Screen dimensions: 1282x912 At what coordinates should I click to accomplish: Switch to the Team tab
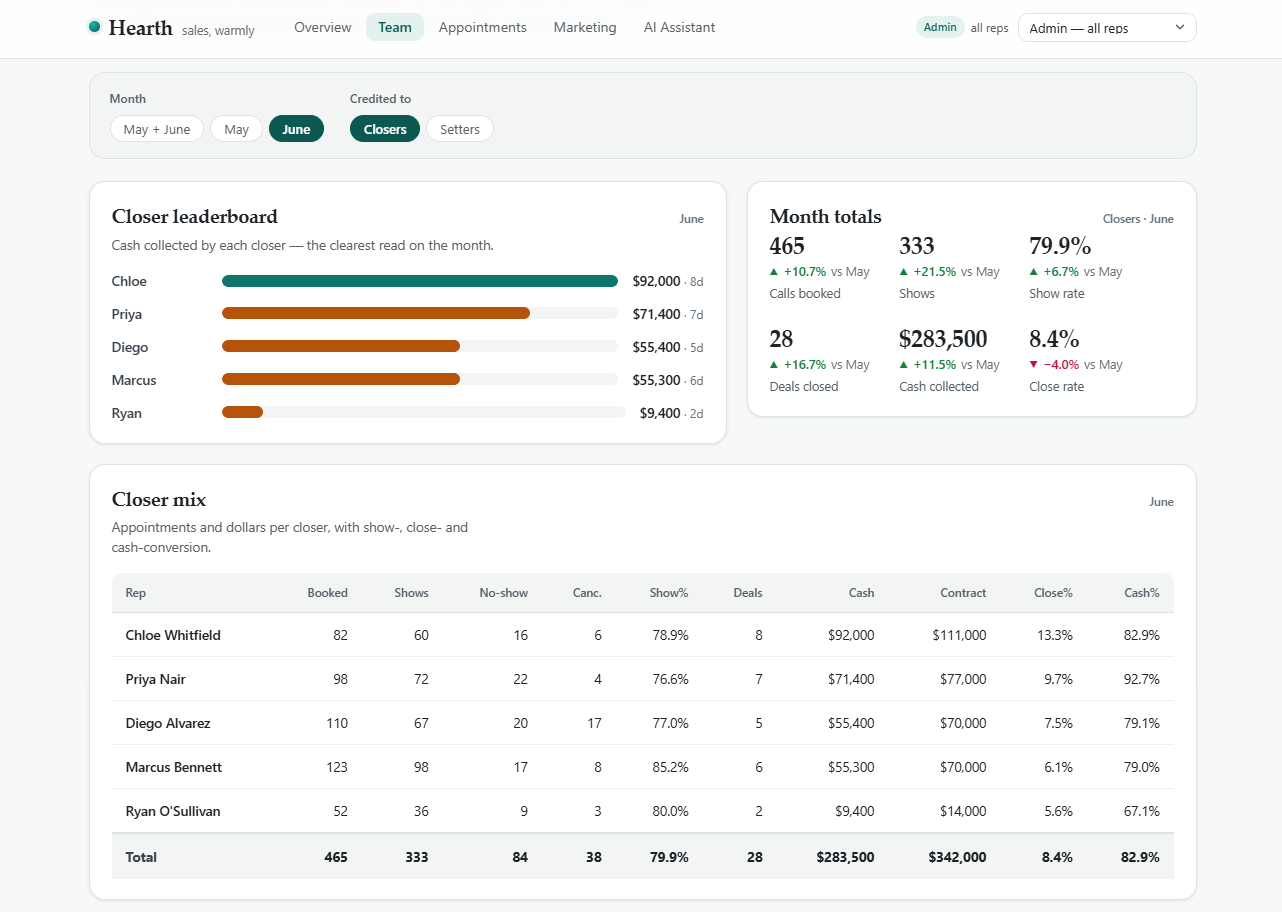pos(395,27)
